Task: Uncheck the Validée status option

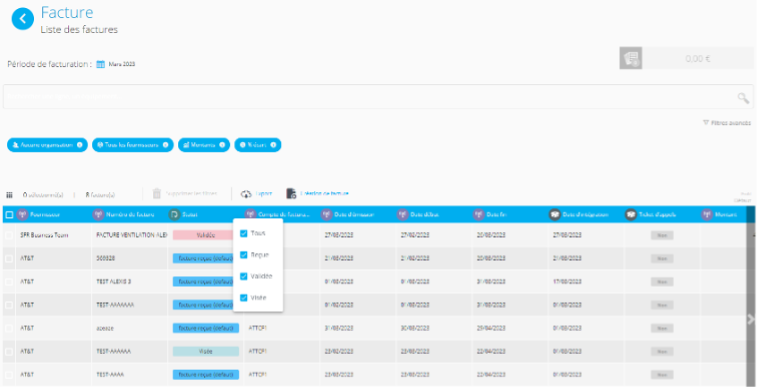Action: pyautogui.click(x=244, y=276)
